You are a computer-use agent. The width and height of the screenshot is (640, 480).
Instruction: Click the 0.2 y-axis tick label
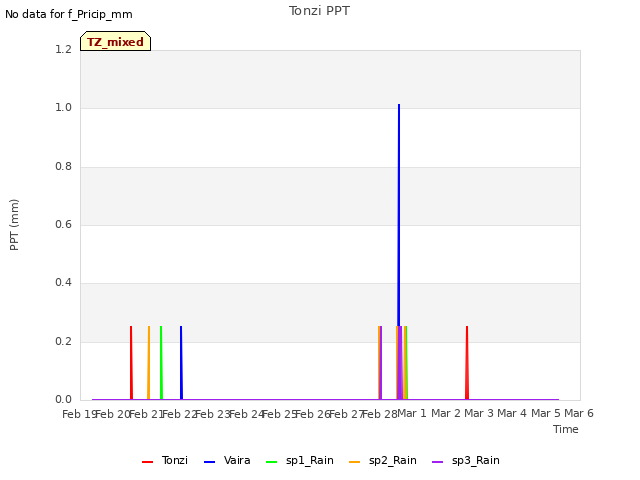click(64, 341)
